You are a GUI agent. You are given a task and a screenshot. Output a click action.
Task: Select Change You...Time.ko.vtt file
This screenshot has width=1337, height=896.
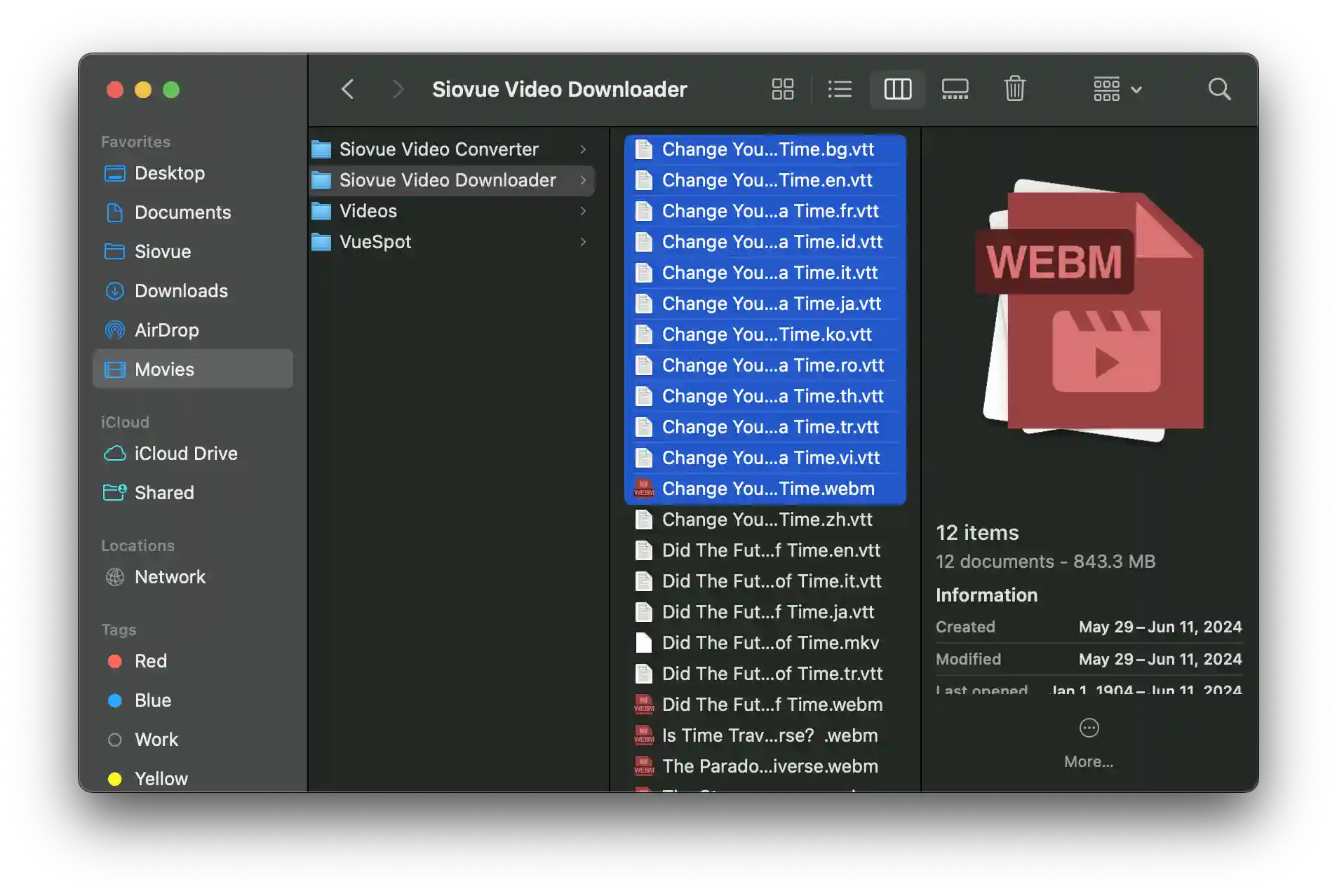pos(765,334)
